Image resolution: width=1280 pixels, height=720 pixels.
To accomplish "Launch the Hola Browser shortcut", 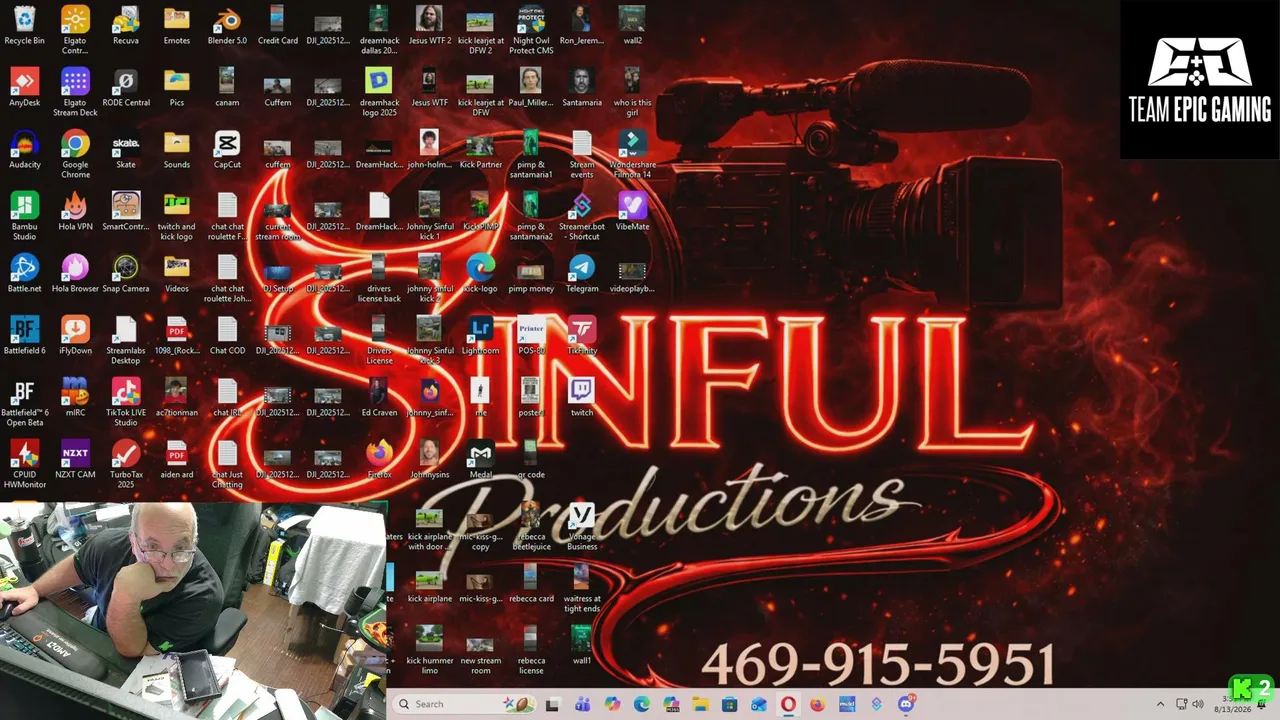I will (x=75, y=274).
